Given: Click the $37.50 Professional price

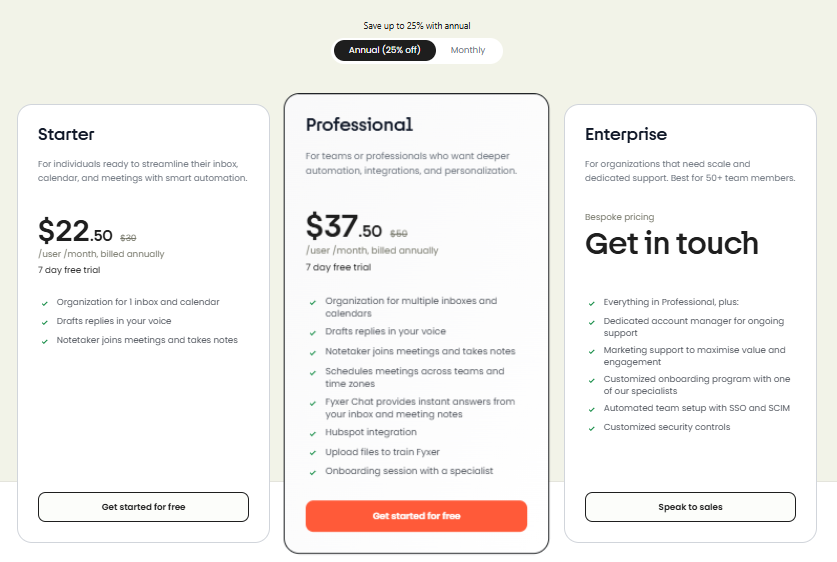Looking at the screenshot, I should click(344, 227).
